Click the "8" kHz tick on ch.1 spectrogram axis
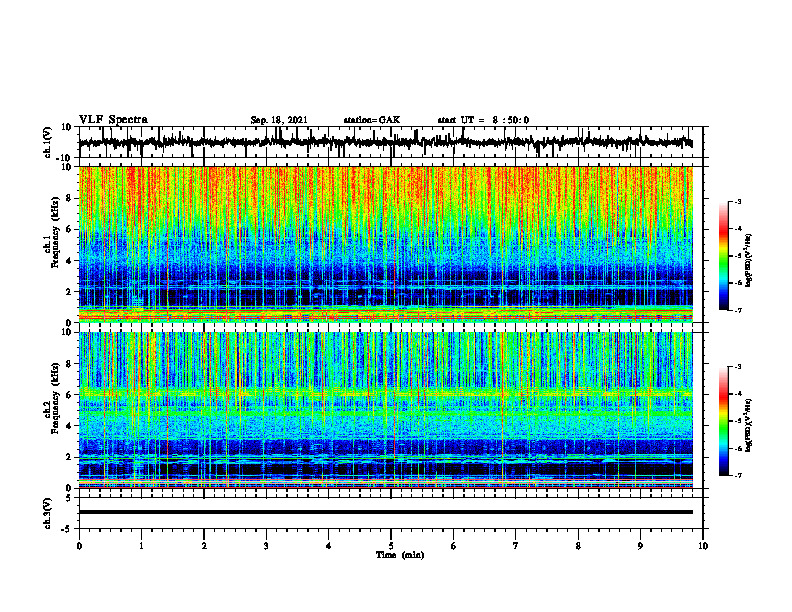The image size is (792, 612). click(x=69, y=198)
